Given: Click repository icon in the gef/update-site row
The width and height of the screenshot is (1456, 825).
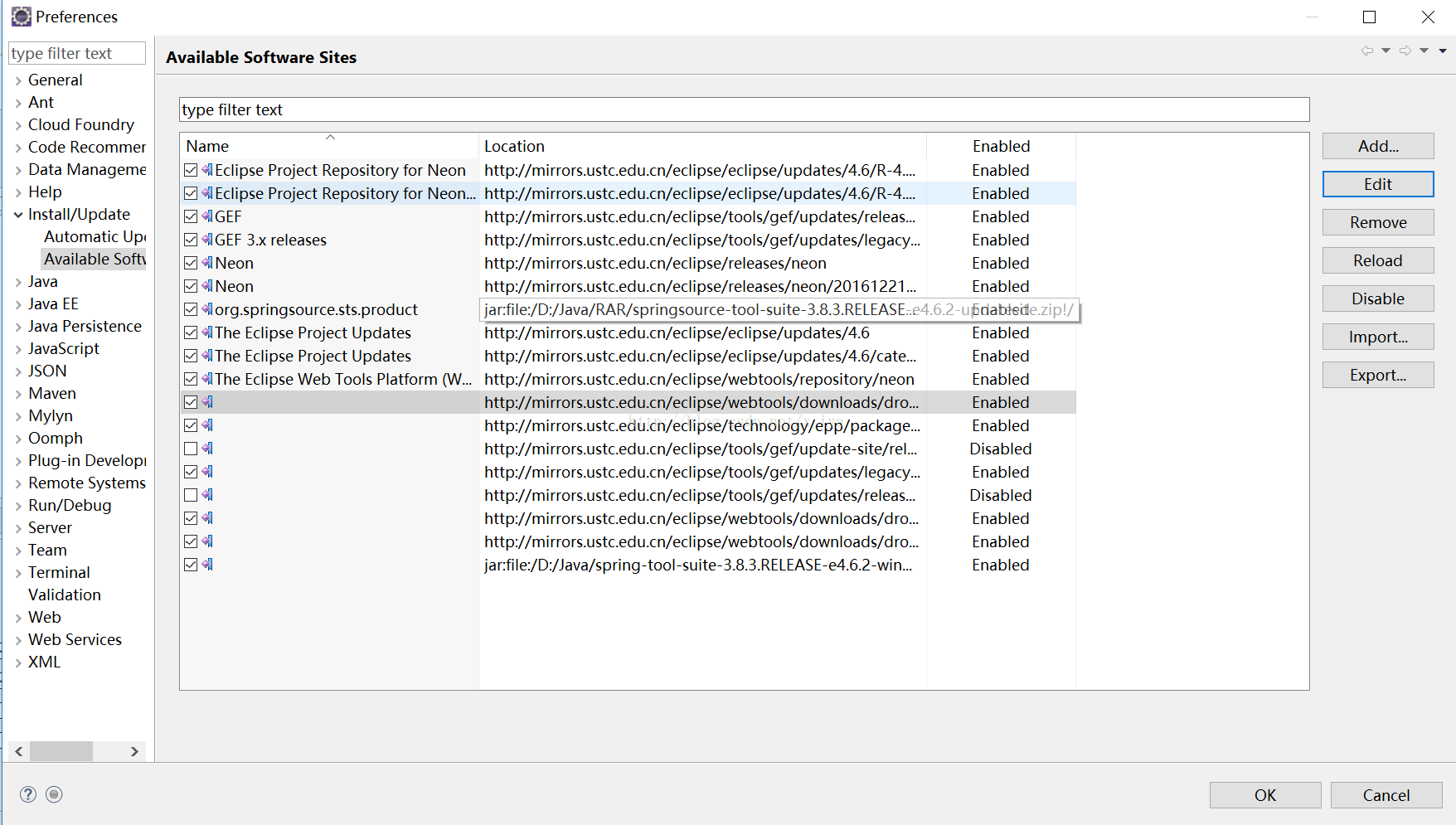Looking at the screenshot, I should coord(207,449).
